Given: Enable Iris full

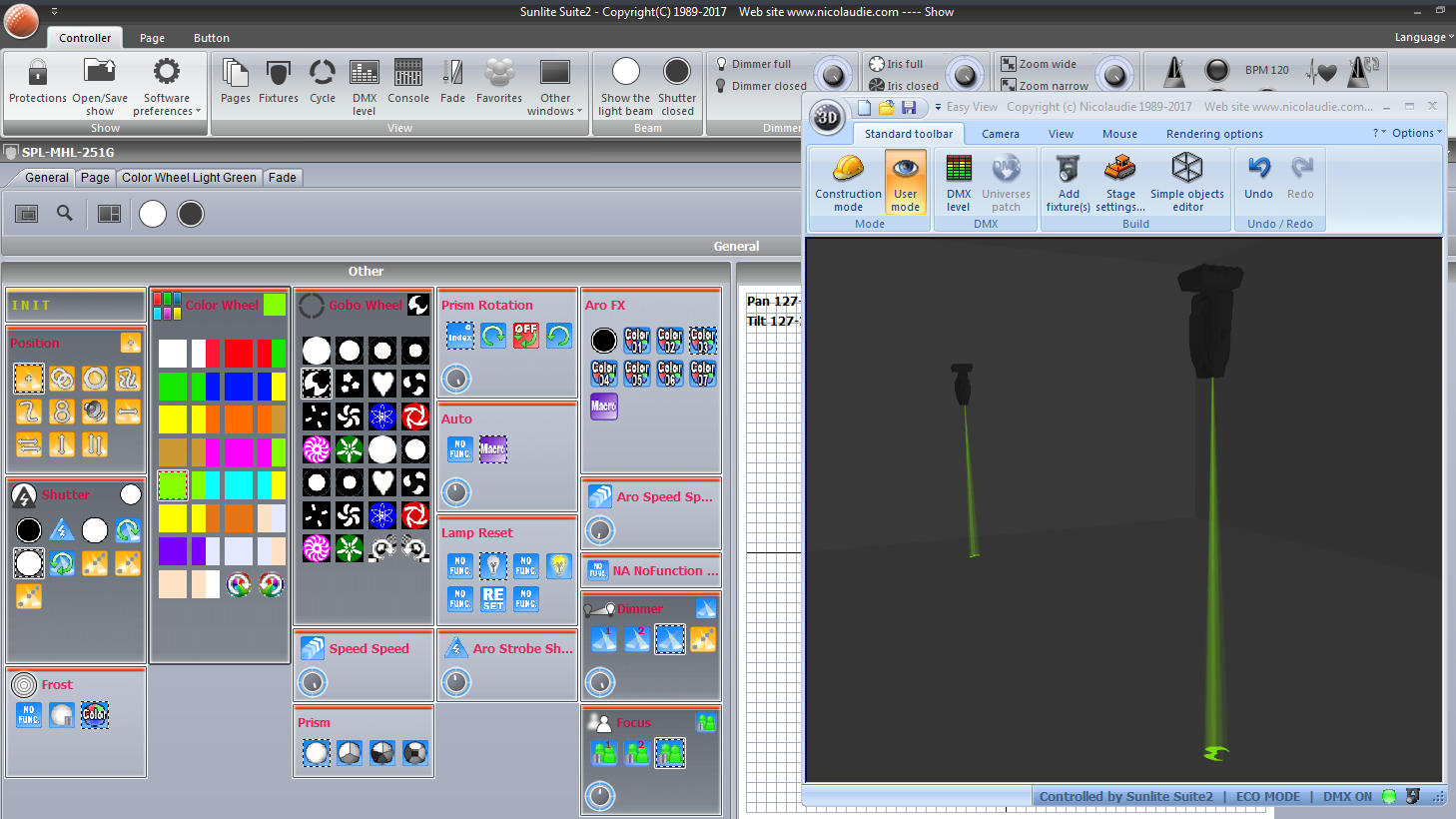Looking at the screenshot, I should tap(897, 64).
